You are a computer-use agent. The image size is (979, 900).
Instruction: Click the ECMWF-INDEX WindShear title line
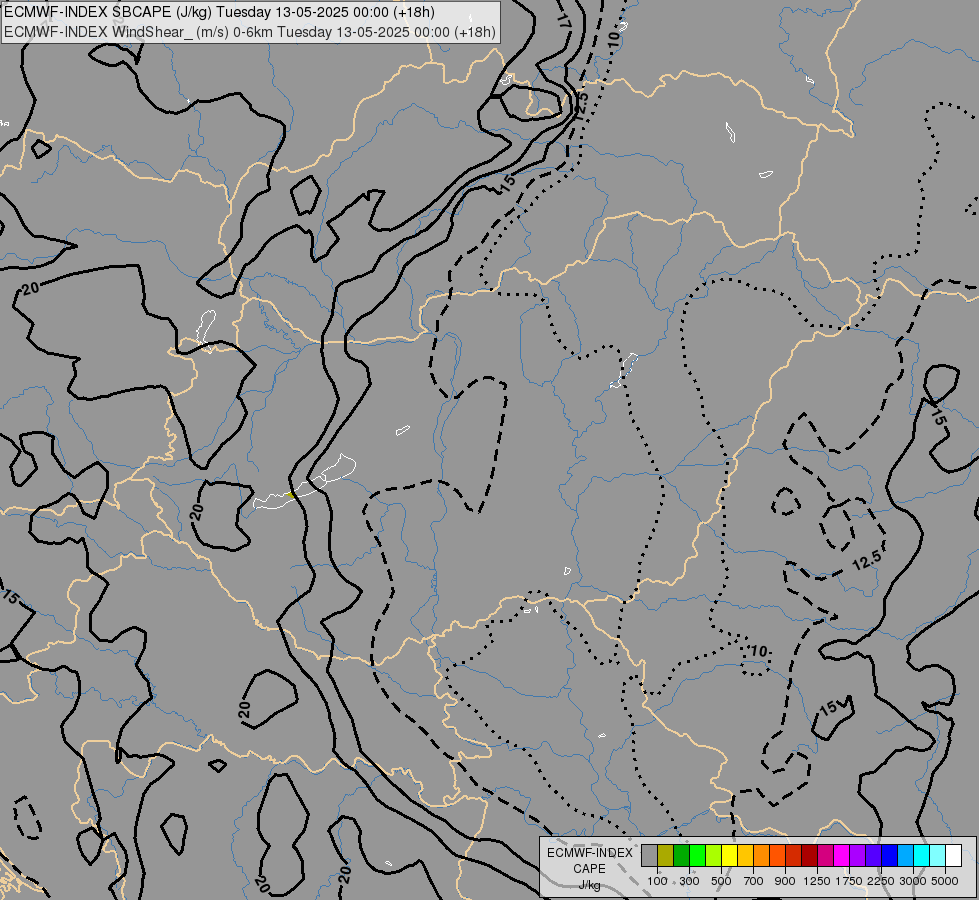point(250,32)
